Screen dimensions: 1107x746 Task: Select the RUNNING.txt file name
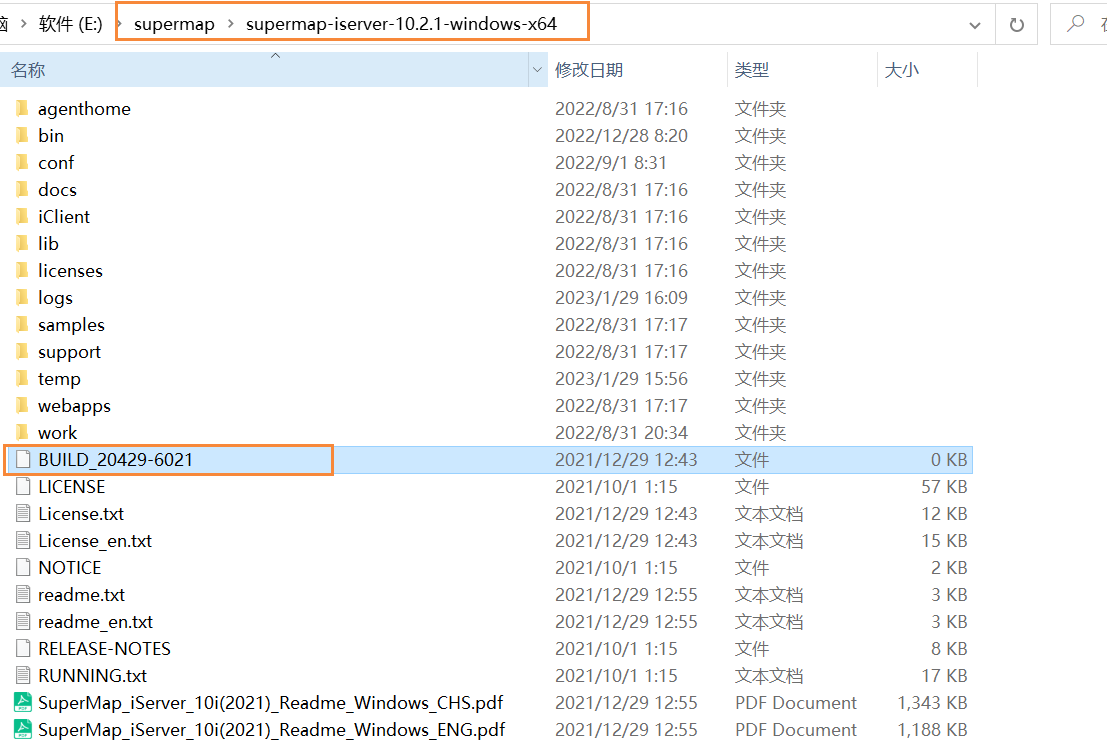[x=92, y=676]
